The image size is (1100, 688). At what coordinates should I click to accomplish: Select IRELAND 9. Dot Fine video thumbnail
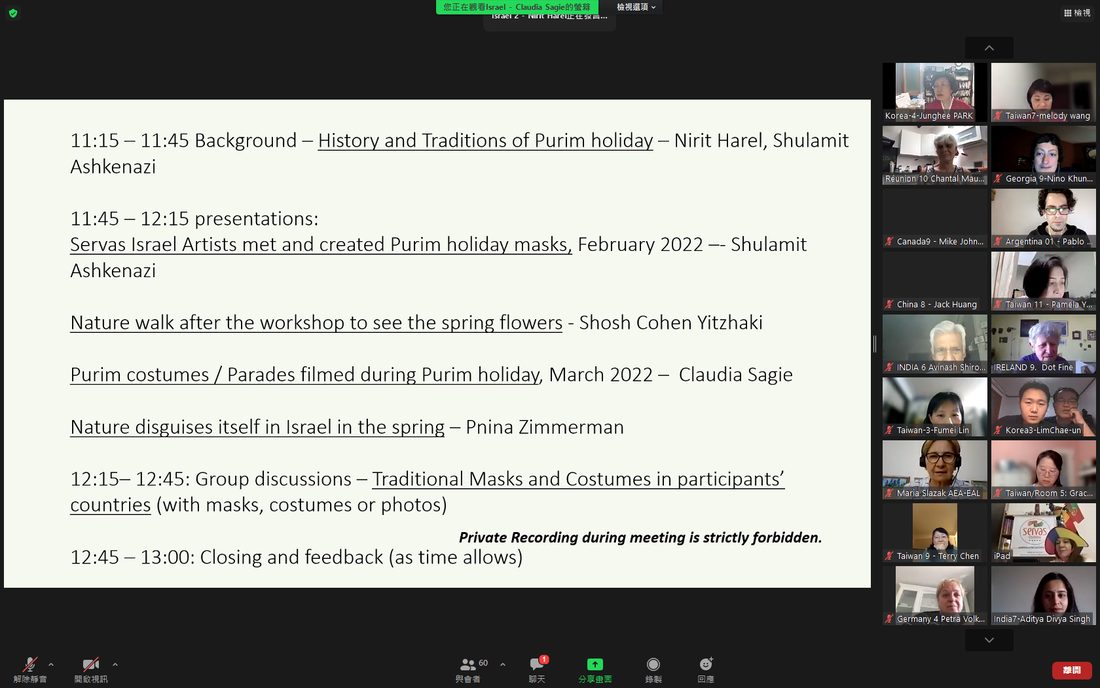coord(1043,344)
